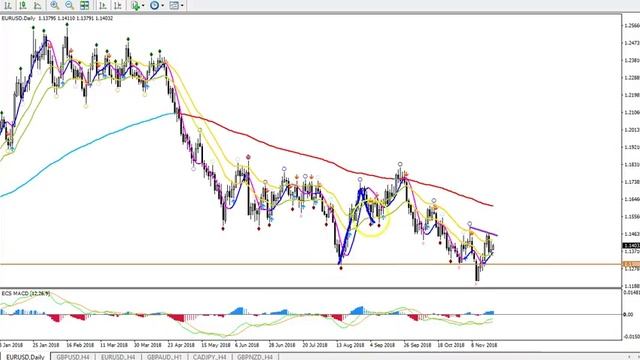640x360 pixels.
Task: Click the 0.00 MACD scale value
Action: (x=628, y=315)
